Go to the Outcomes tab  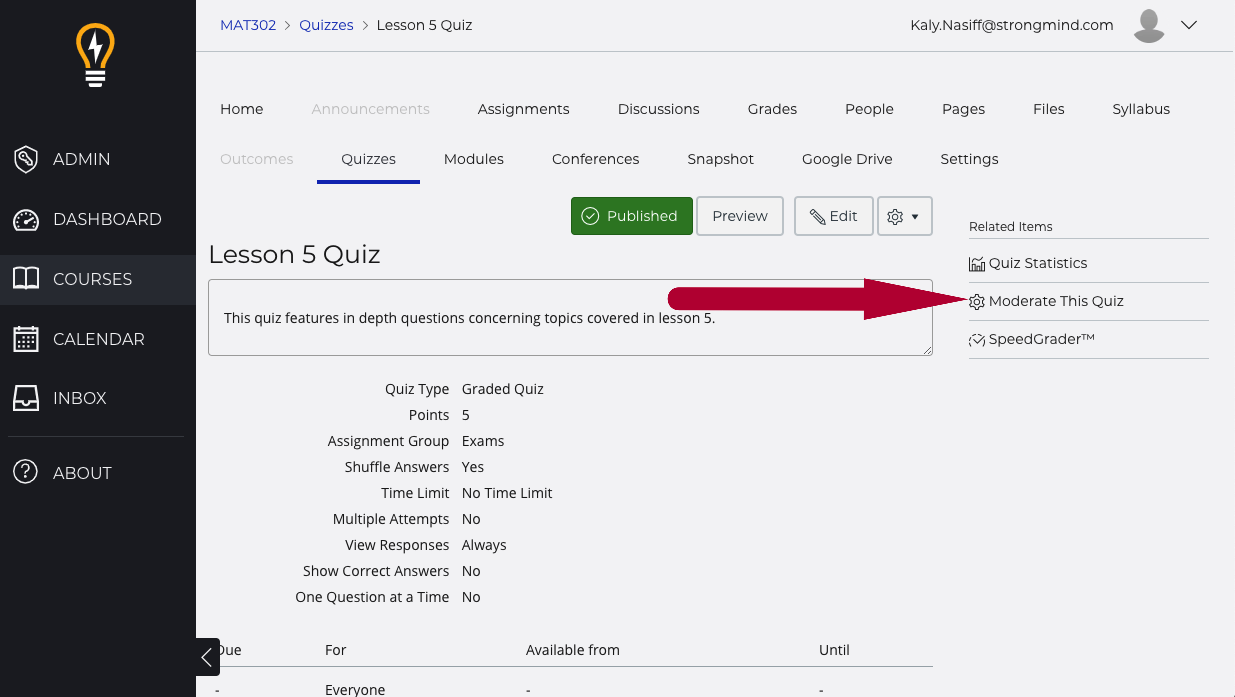click(257, 159)
